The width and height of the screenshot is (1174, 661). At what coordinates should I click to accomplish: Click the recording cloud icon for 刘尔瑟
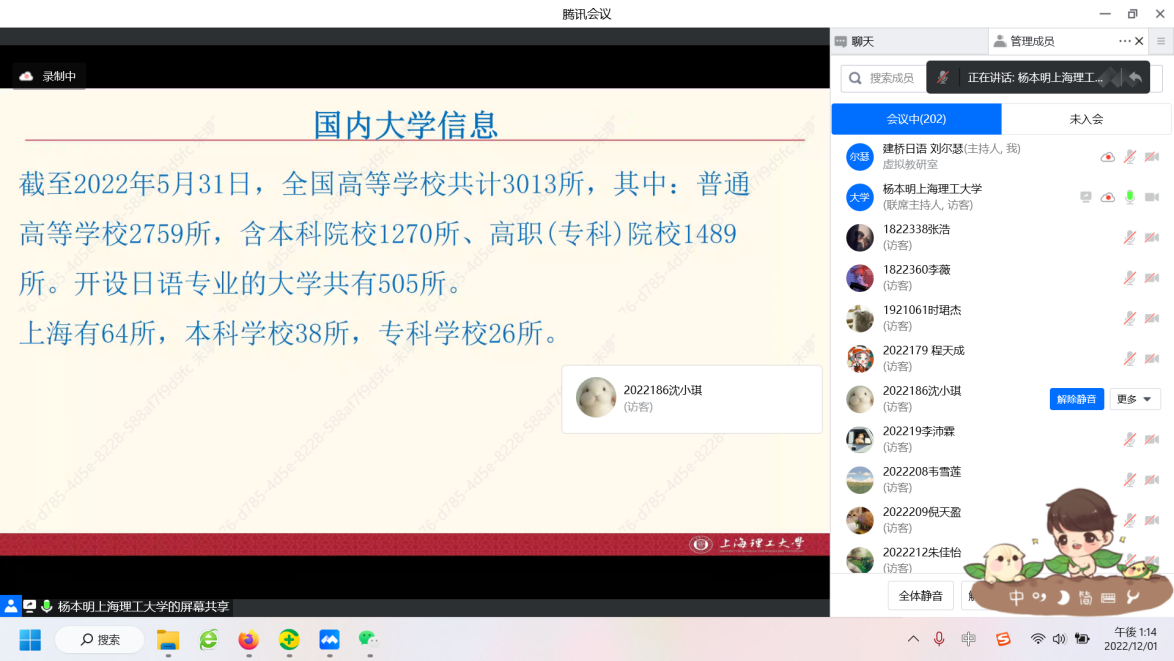(x=1107, y=157)
